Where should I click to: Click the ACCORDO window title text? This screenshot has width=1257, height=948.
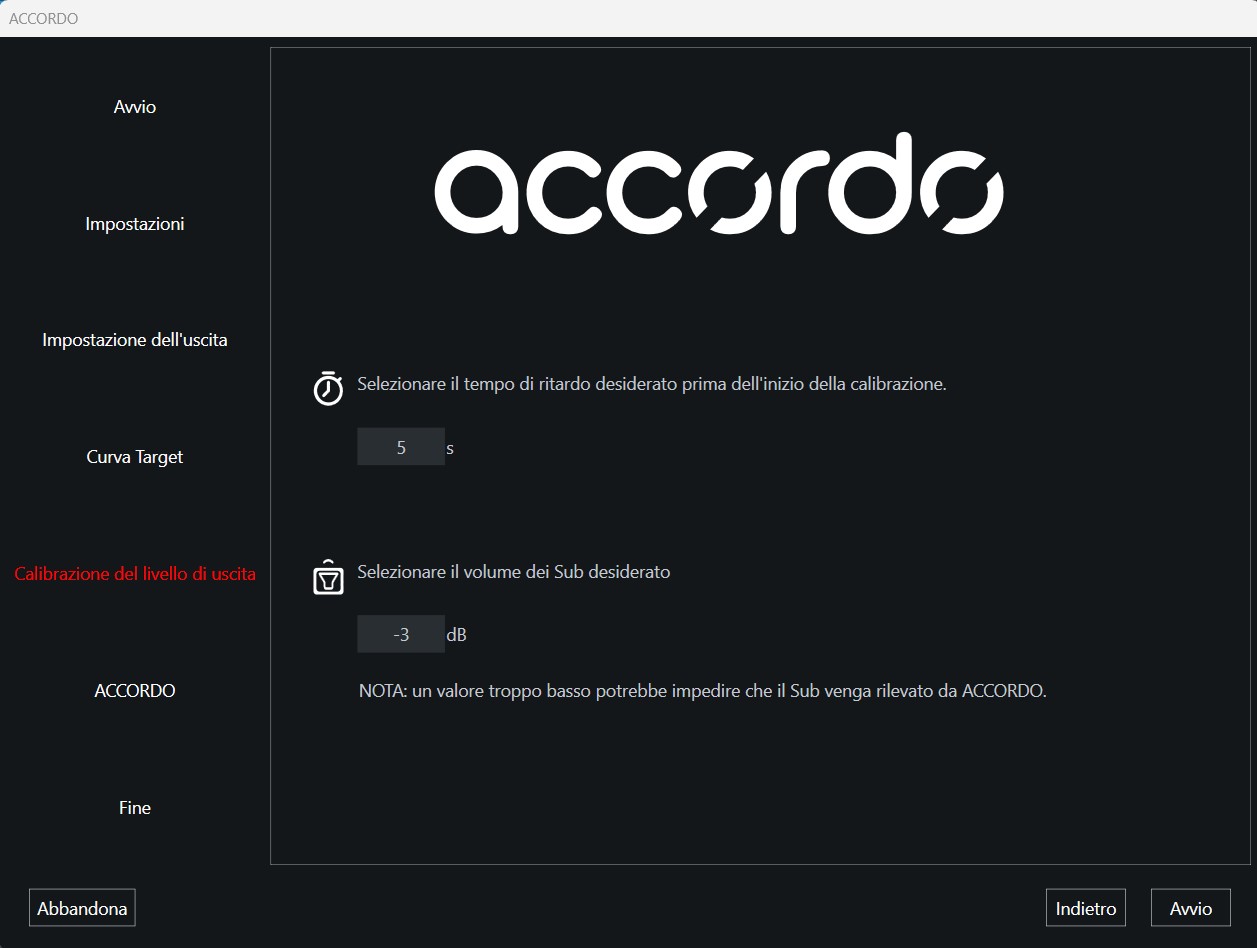tap(43, 18)
